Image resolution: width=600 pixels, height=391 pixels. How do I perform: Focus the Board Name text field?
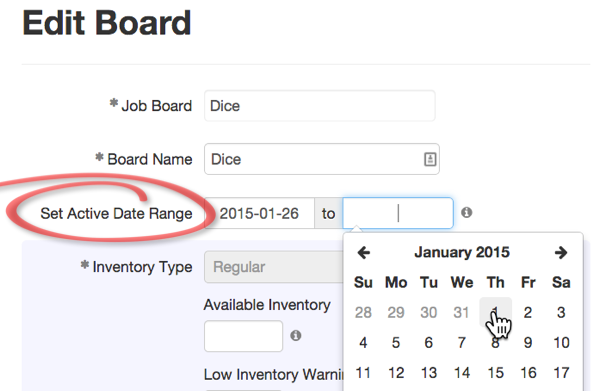(x=322, y=159)
